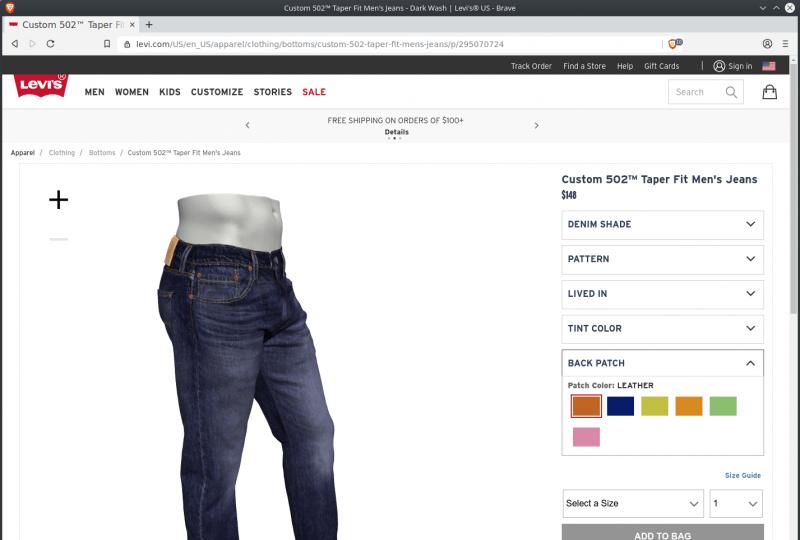Screen dimensions: 800x540
Task: Go to Apparel breadcrumb
Action: (x=23, y=153)
